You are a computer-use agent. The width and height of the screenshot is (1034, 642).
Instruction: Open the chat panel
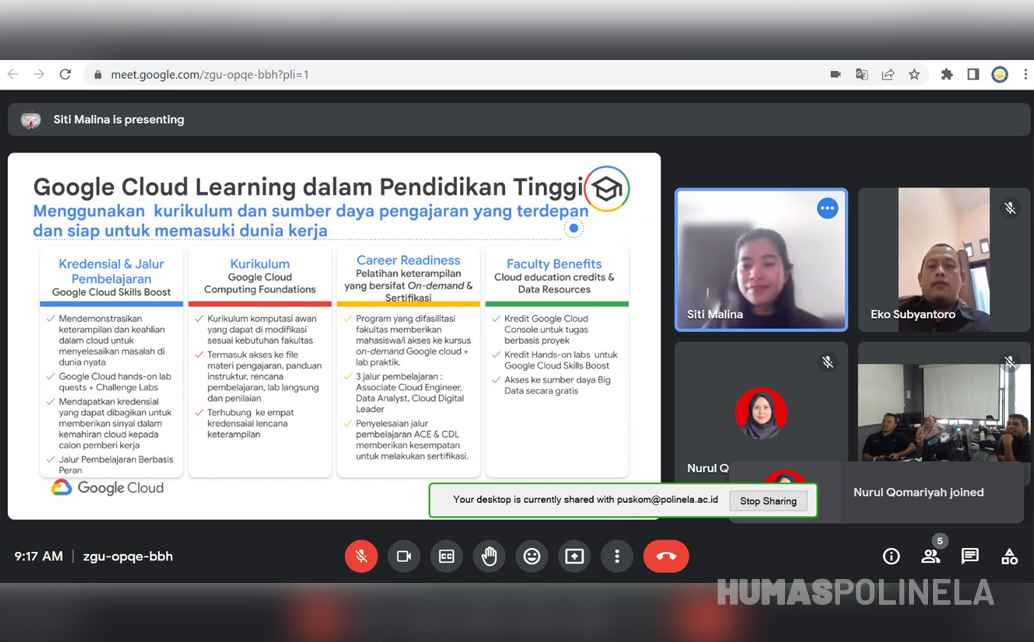pyautogui.click(x=970, y=556)
